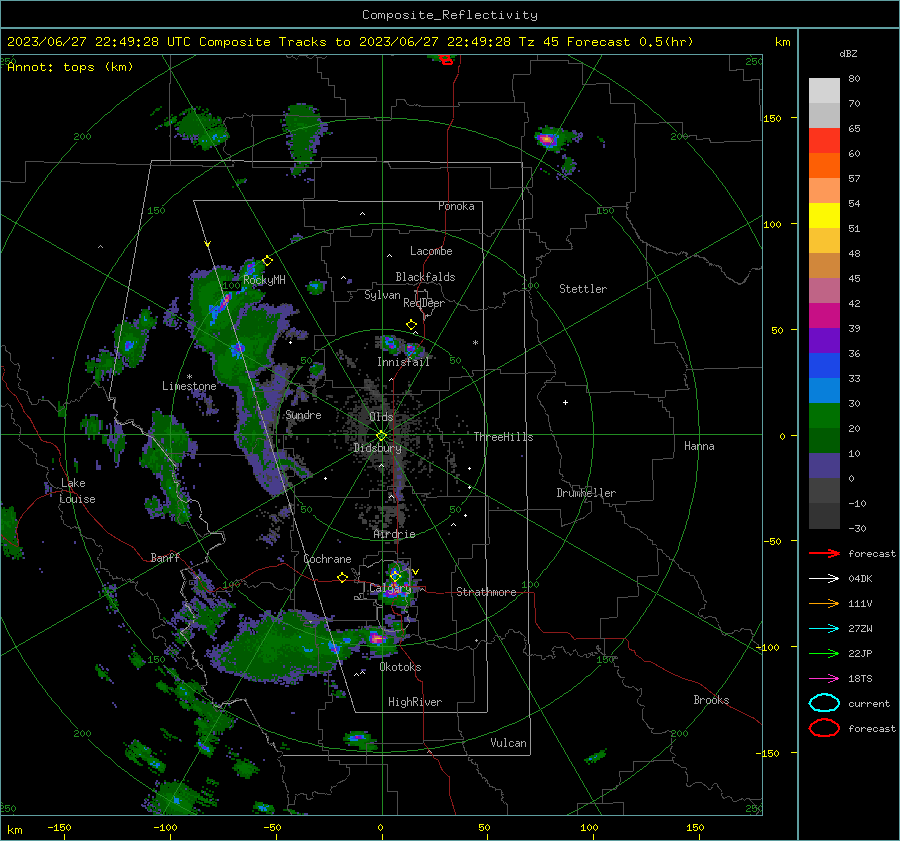The height and width of the screenshot is (841, 900).
Task: Click the yellow diamond marker below Cochrane
Action: (342, 577)
